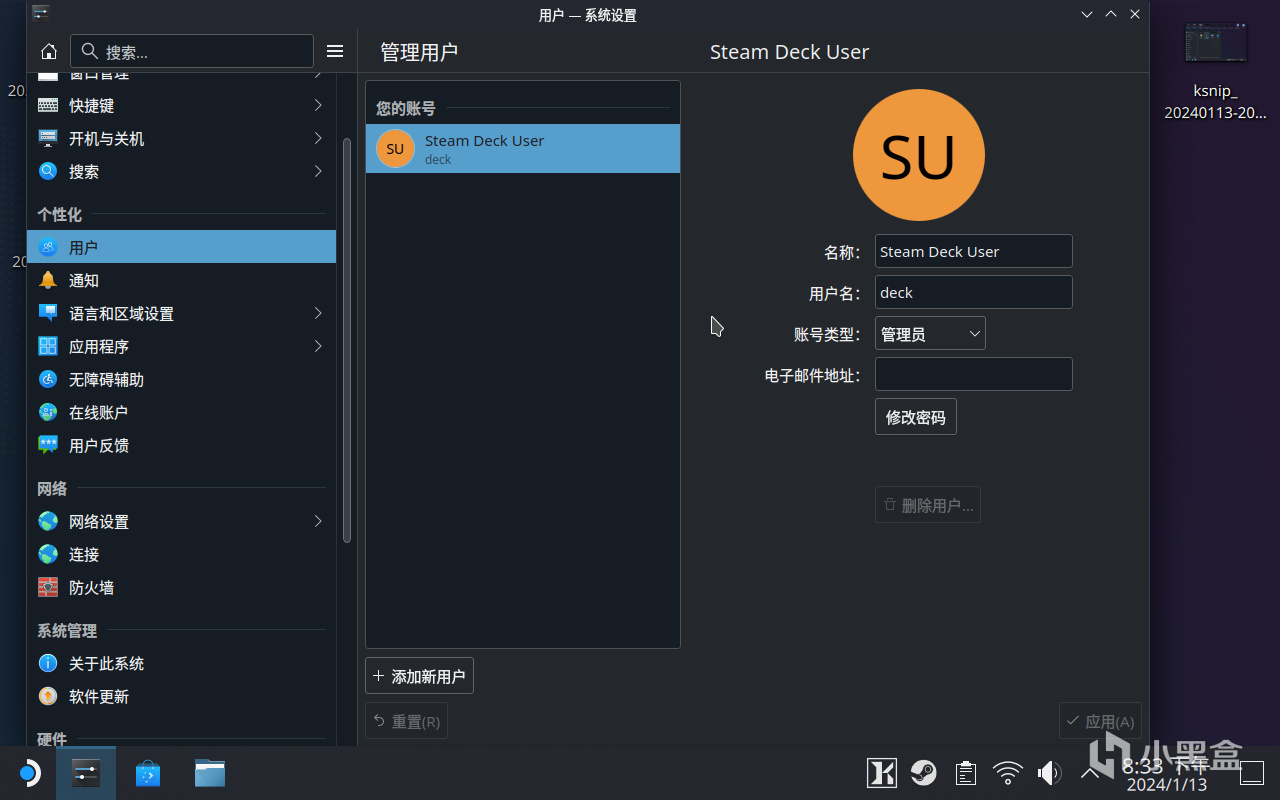Open 用户反馈 settings category
Viewport: 1280px width, 800px height.
point(181,445)
